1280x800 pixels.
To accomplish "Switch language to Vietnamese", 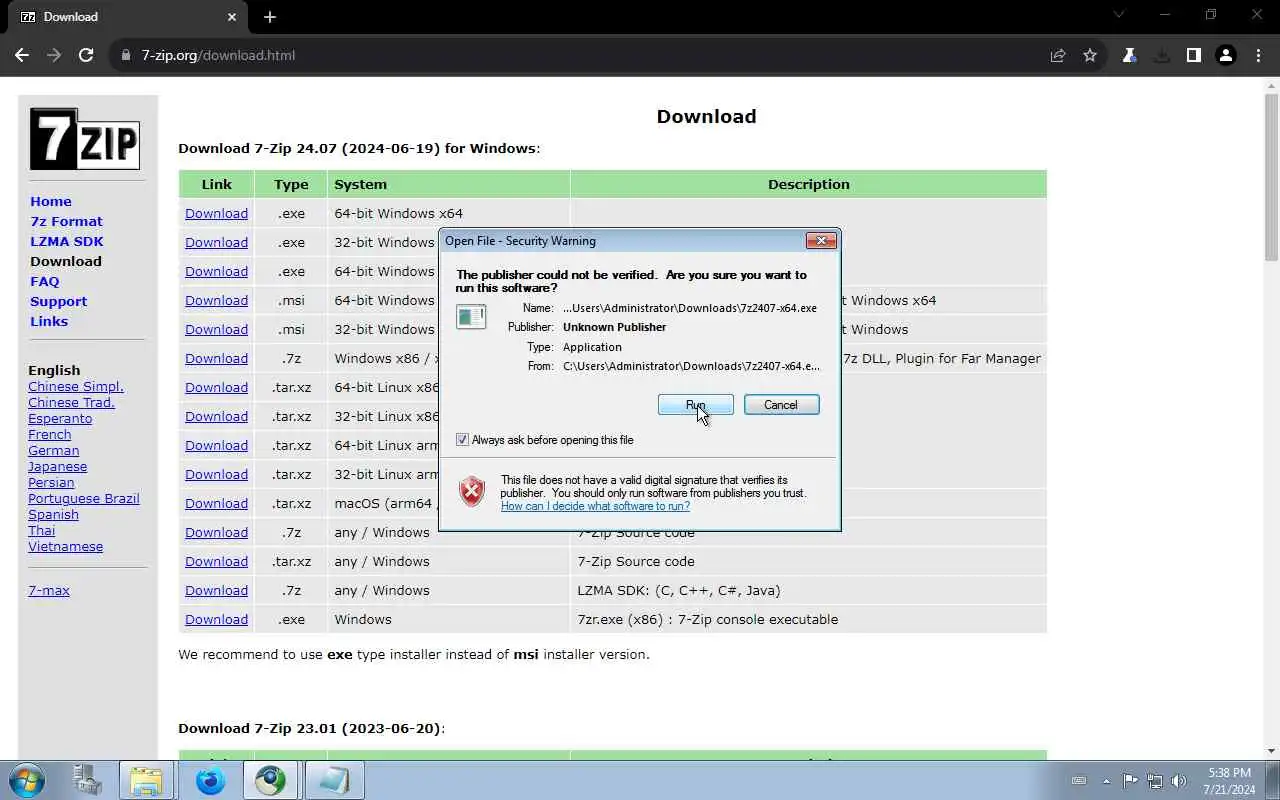I will [x=65, y=546].
